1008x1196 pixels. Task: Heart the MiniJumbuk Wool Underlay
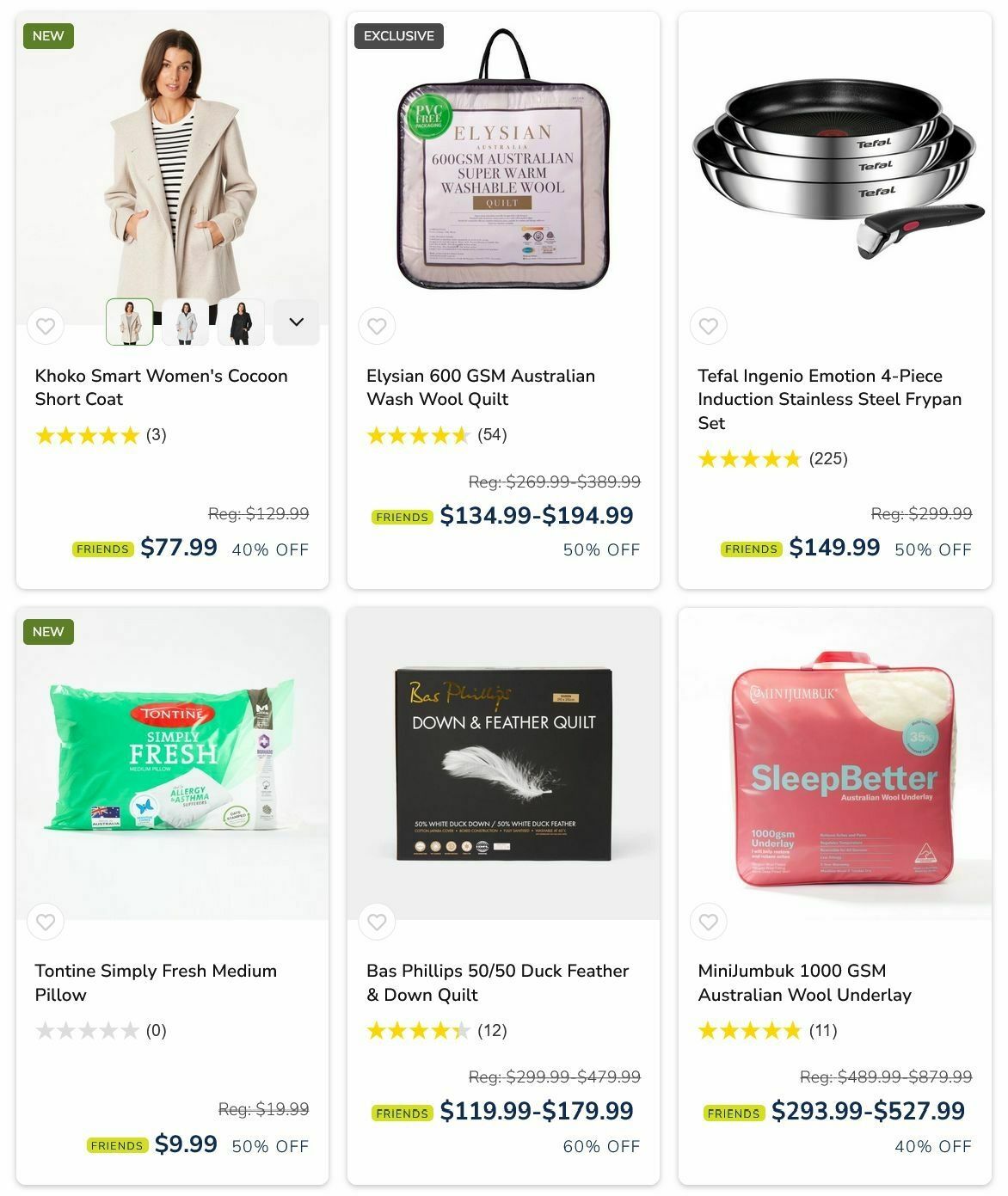click(x=709, y=922)
